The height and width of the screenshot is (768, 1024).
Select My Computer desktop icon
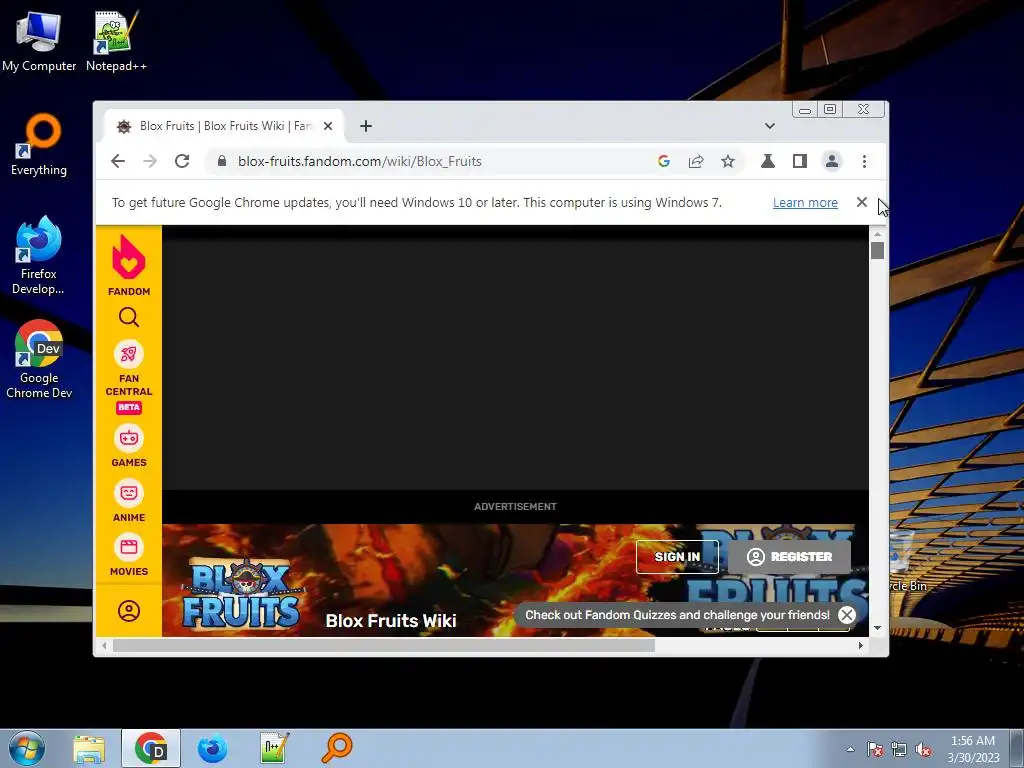(x=39, y=42)
